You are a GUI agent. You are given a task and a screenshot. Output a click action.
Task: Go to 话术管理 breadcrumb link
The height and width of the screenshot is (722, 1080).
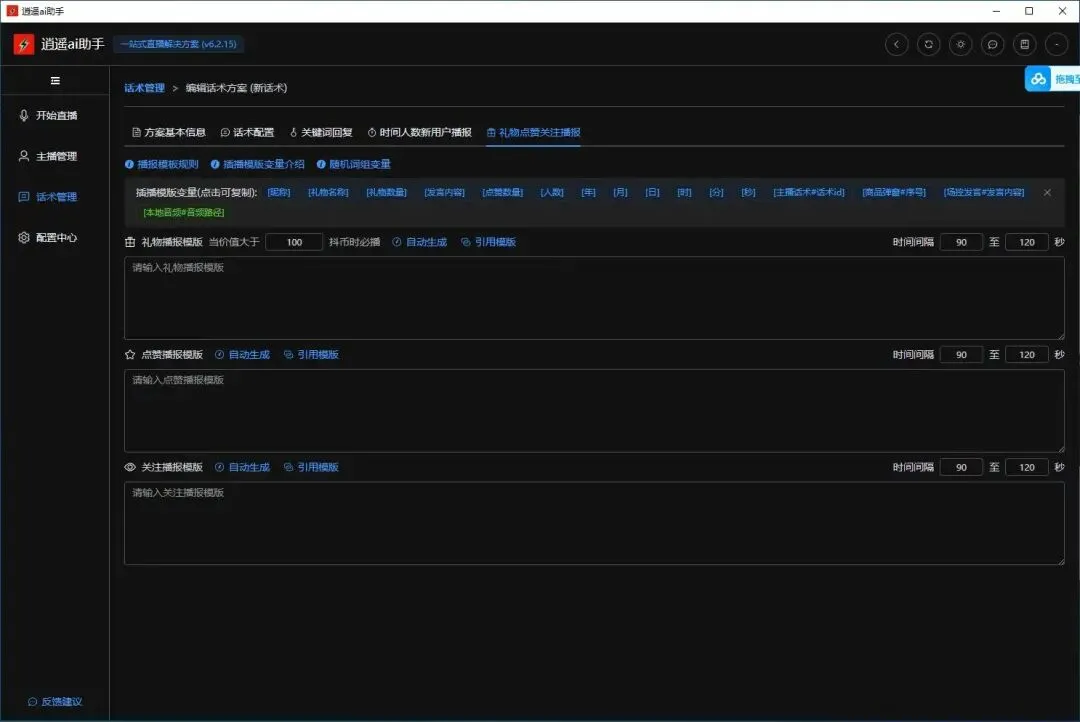(x=145, y=88)
